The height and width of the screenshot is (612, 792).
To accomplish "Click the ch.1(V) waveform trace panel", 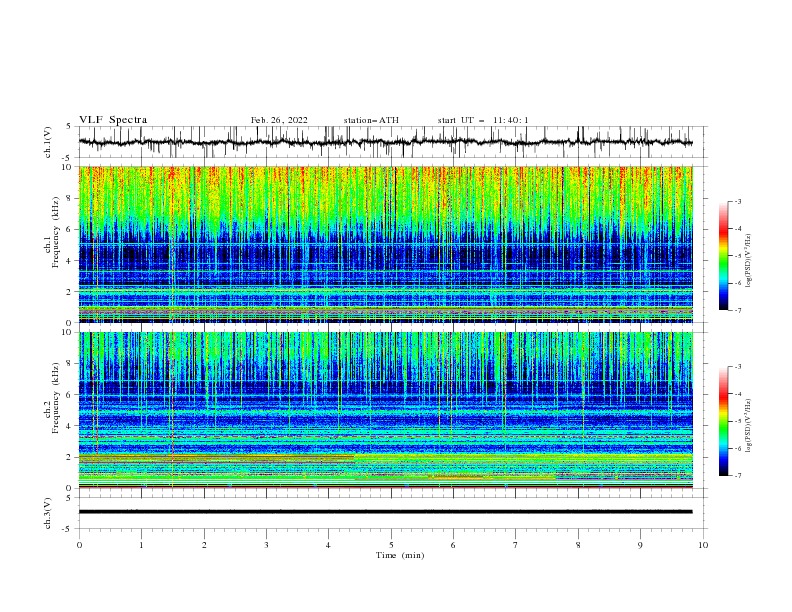I will click(x=393, y=142).
